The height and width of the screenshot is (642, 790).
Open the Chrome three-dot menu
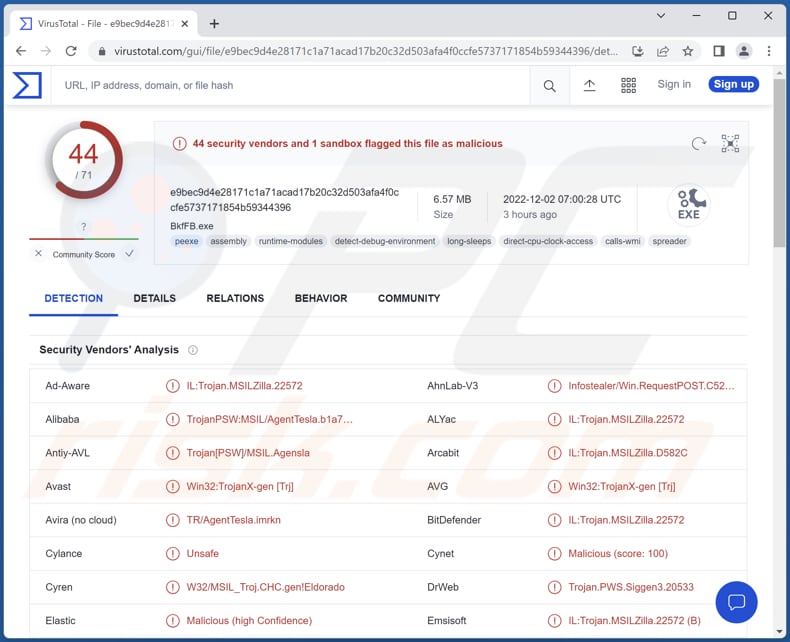pyautogui.click(x=769, y=51)
